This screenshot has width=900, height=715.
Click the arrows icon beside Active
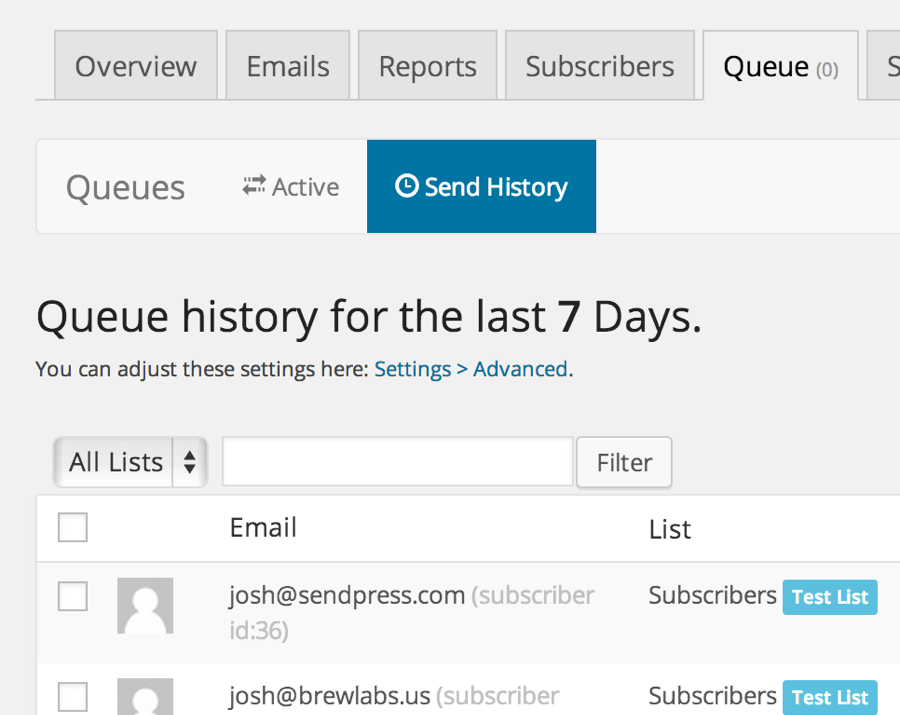[x=254, y=185]
